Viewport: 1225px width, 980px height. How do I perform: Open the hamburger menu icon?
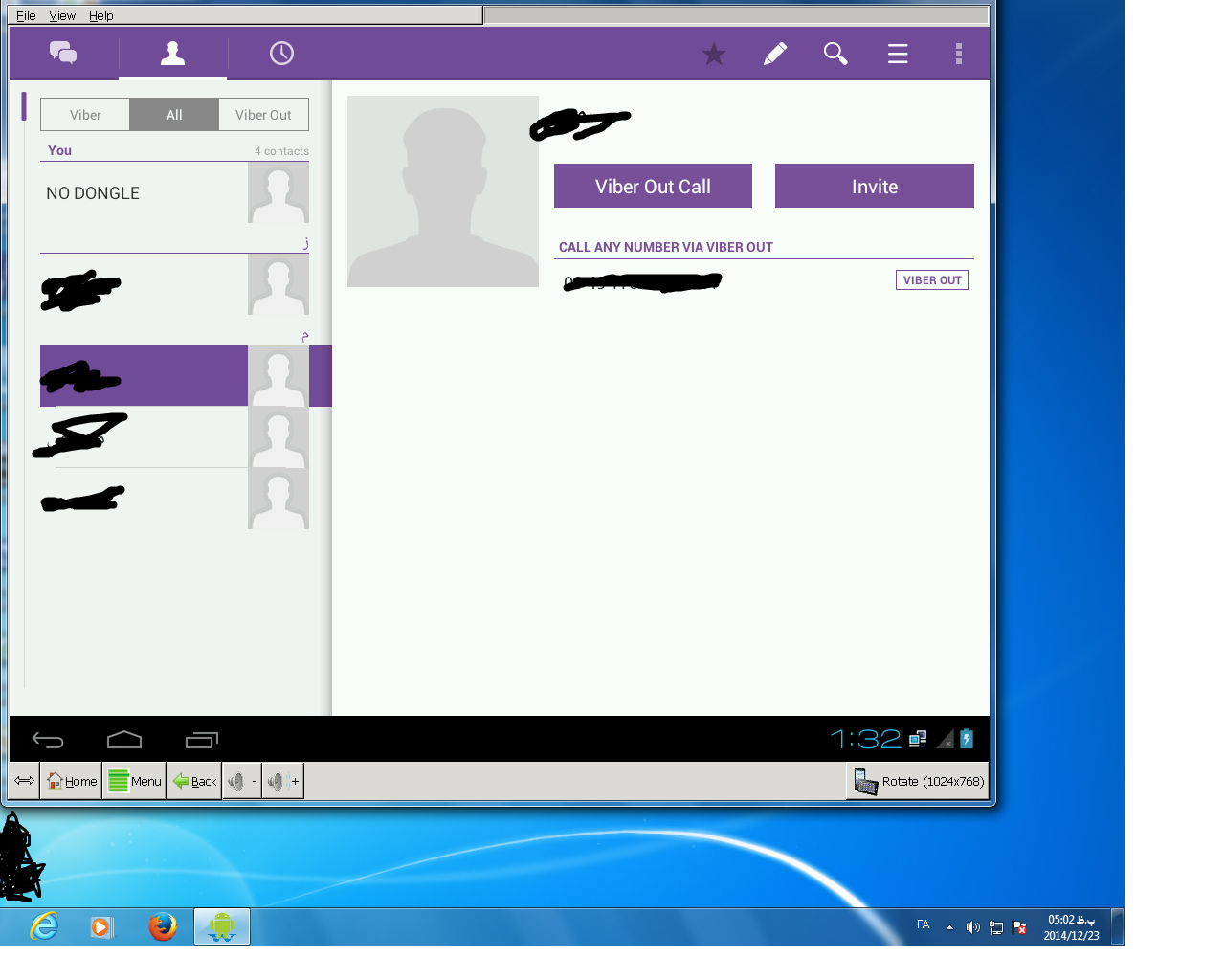click(x=898, y=54)
